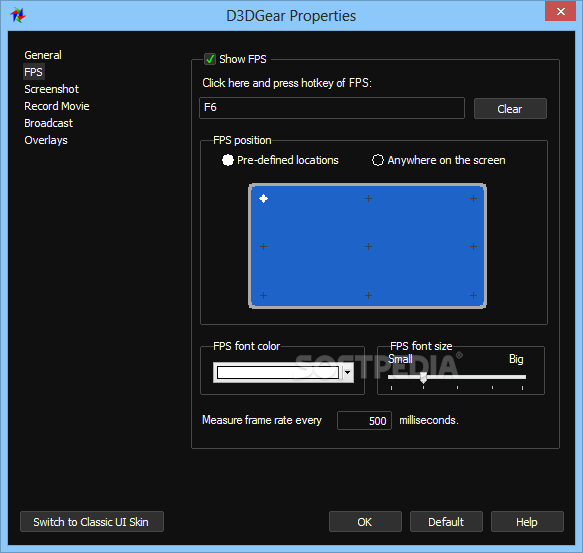Select middle-right FPS position marker
The width and height of the screenshot is (583, 553).
point(473,247)
